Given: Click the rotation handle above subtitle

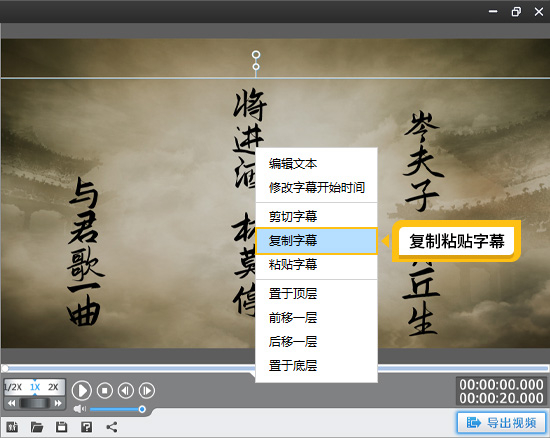Looking at the screenshot, I should [256, 55].
